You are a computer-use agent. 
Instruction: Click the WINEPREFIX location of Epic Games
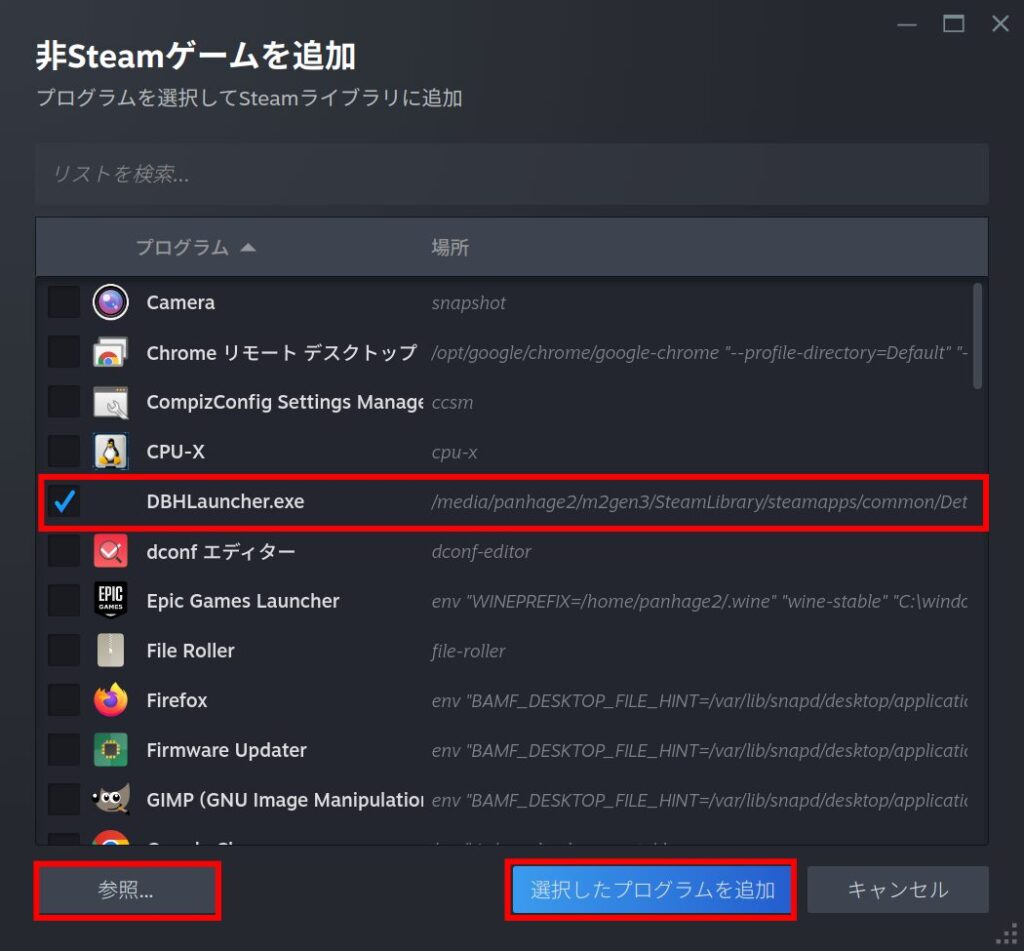(699, 601)
